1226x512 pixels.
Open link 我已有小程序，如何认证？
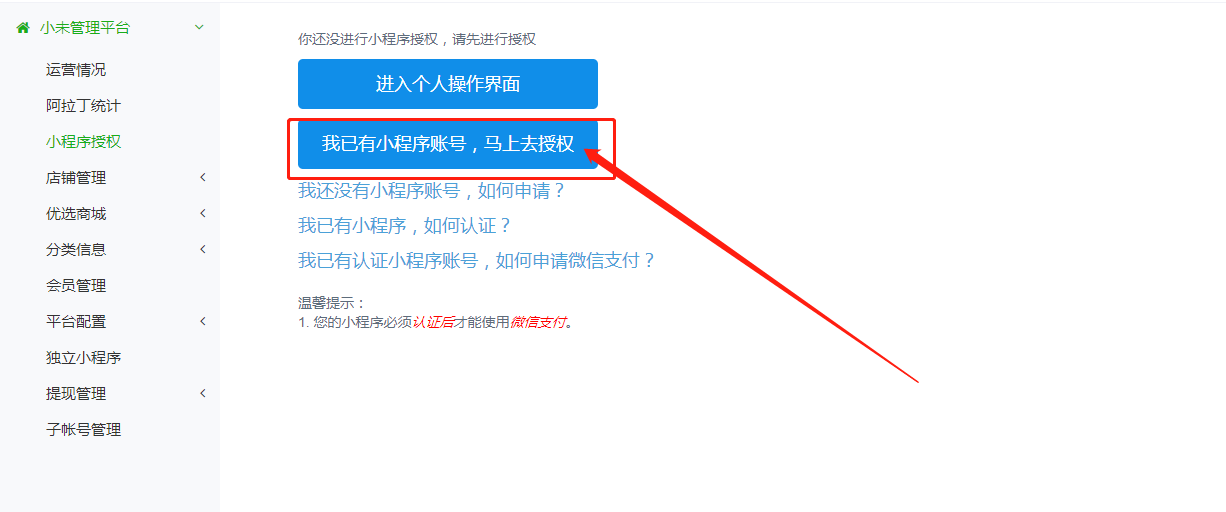(405, 226)
